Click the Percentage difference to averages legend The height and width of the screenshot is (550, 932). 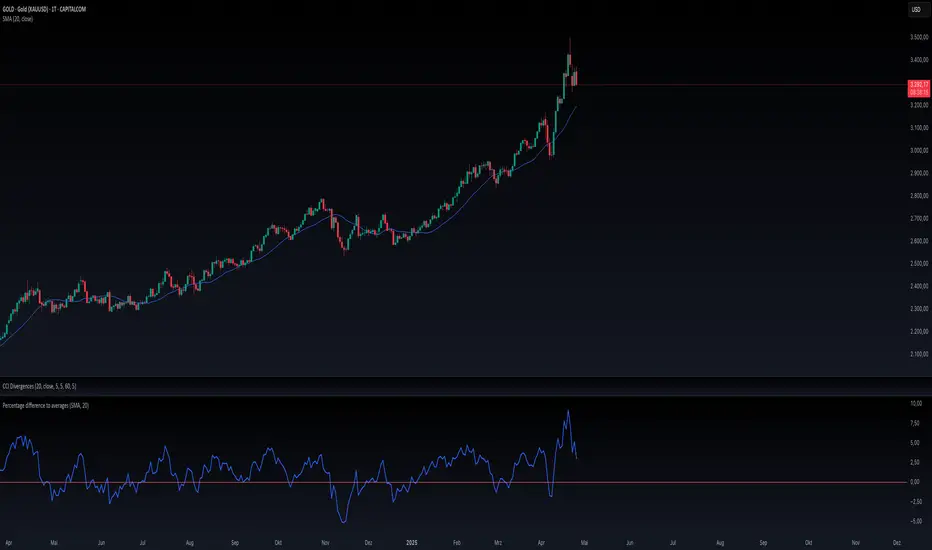[46, 406]
